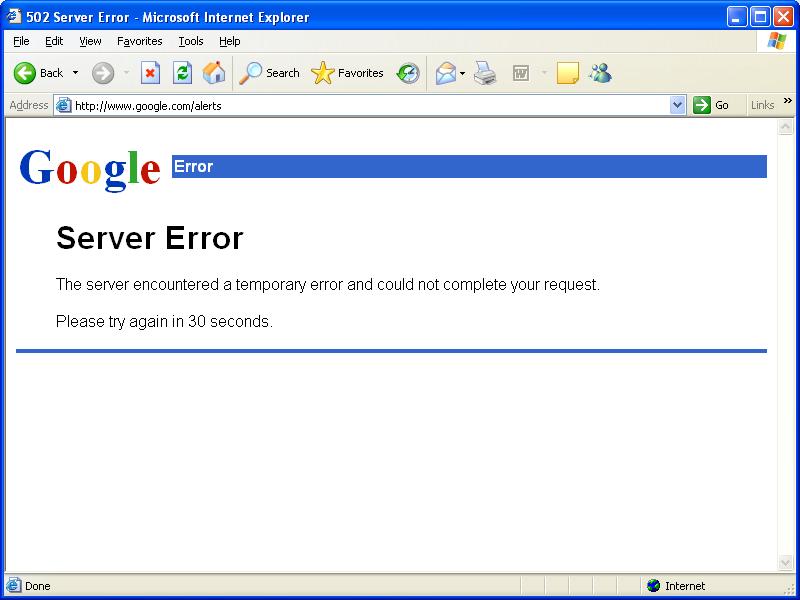Print the page with printer icon
This screenshot has height=600, width=800.
[485, 73]
